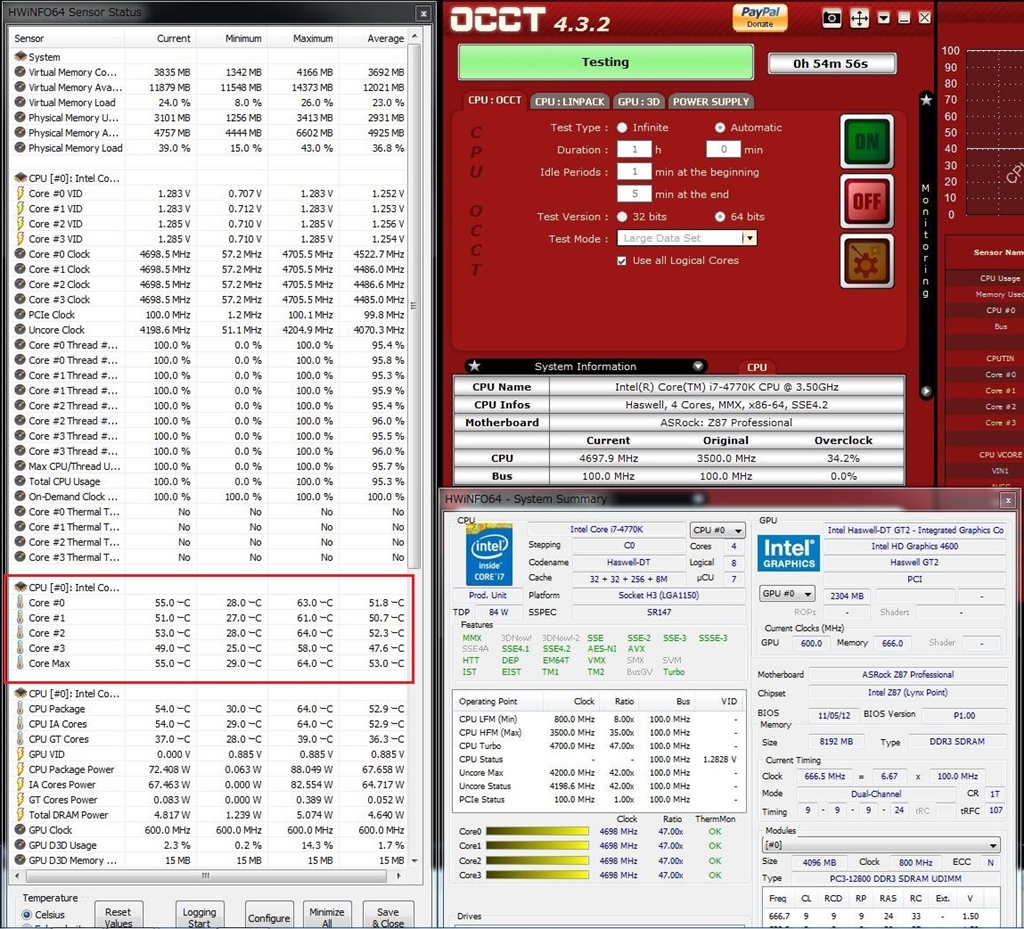Screen dimensions: 1024x929
Task: Click lightning icon beside CPU Package Power
Action: point(20,769)
